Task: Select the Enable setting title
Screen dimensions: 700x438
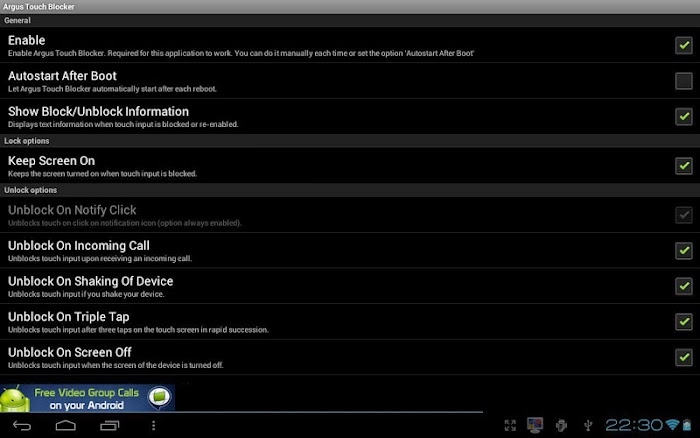Action: tap(26, 40)
